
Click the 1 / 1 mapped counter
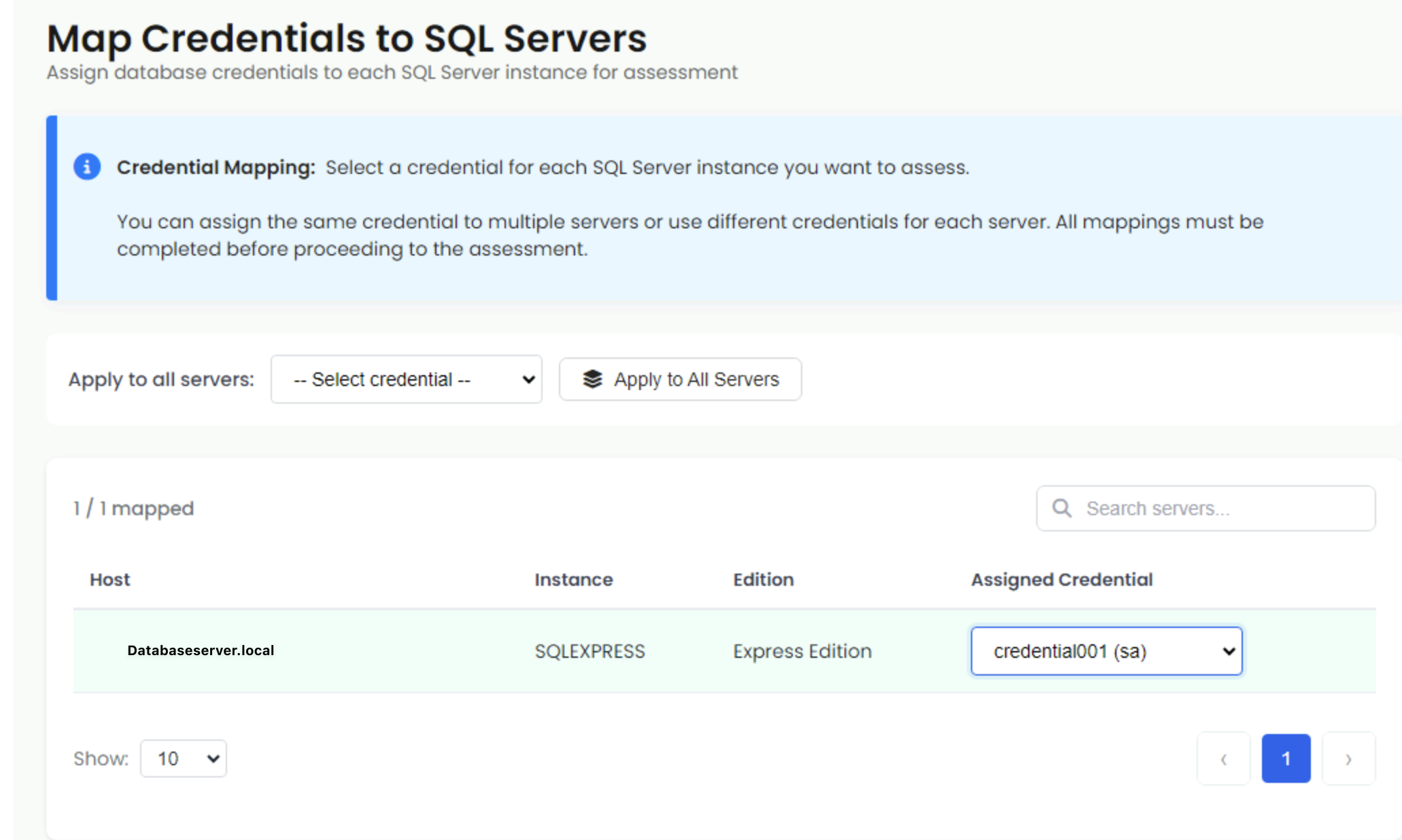133,508
